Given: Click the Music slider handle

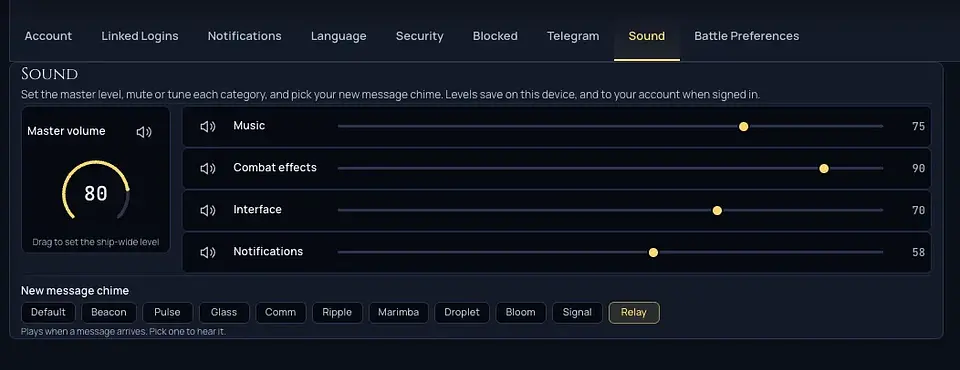Looking at the screenshot, I should tap(743, 127).
